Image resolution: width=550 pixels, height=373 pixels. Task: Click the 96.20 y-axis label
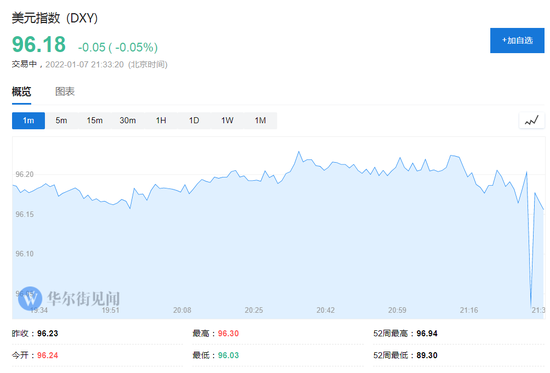click(x=25, y=174)
